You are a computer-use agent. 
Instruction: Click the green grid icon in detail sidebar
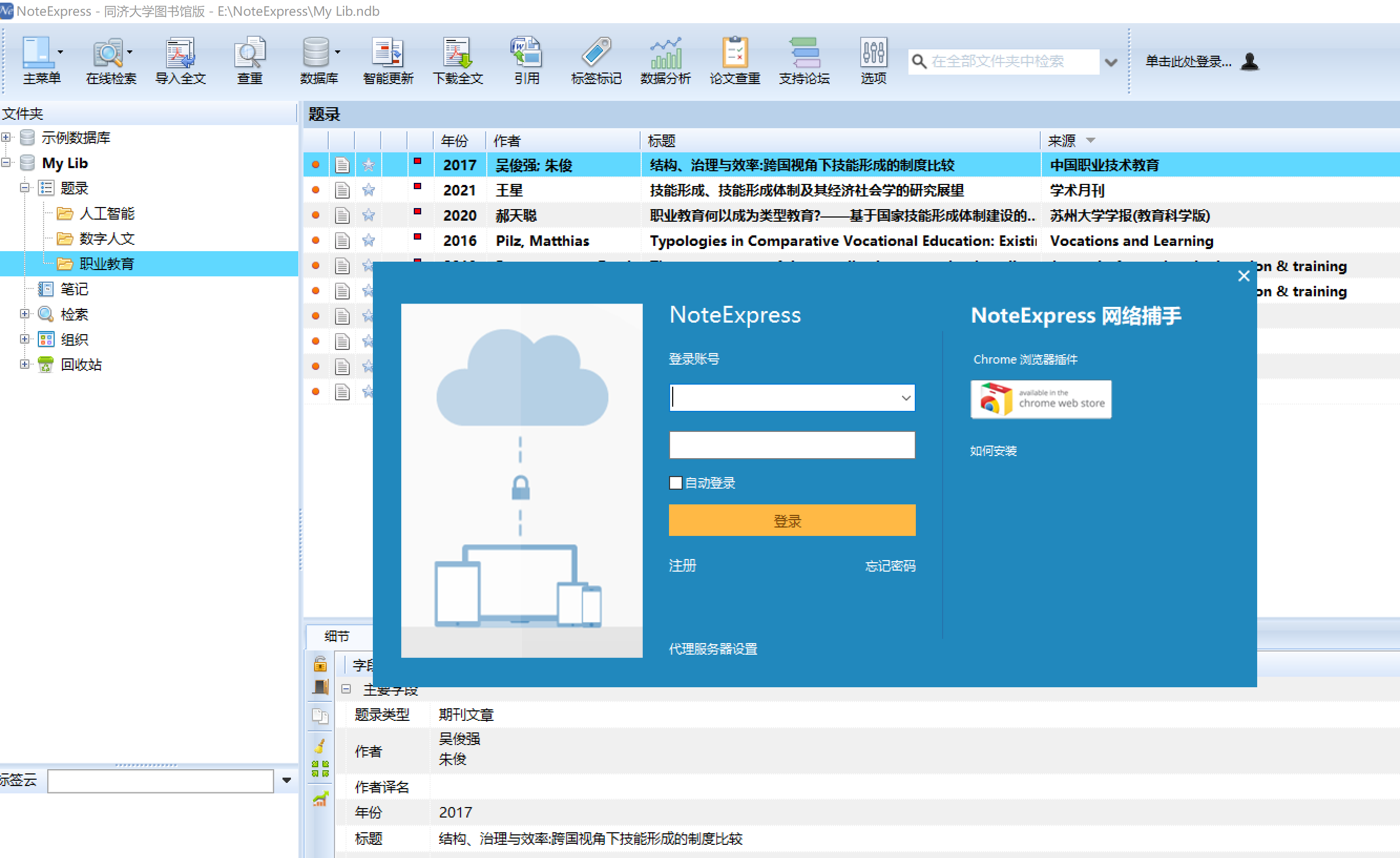pos(320,769)
